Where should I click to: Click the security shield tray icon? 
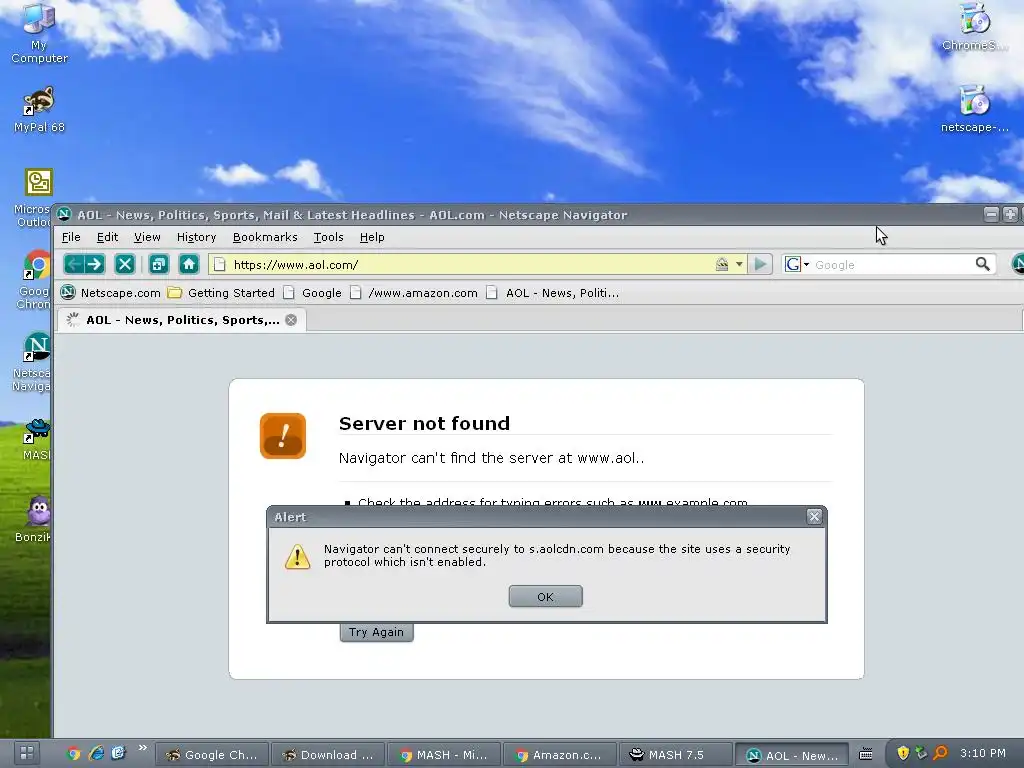[x=903, y=754]
